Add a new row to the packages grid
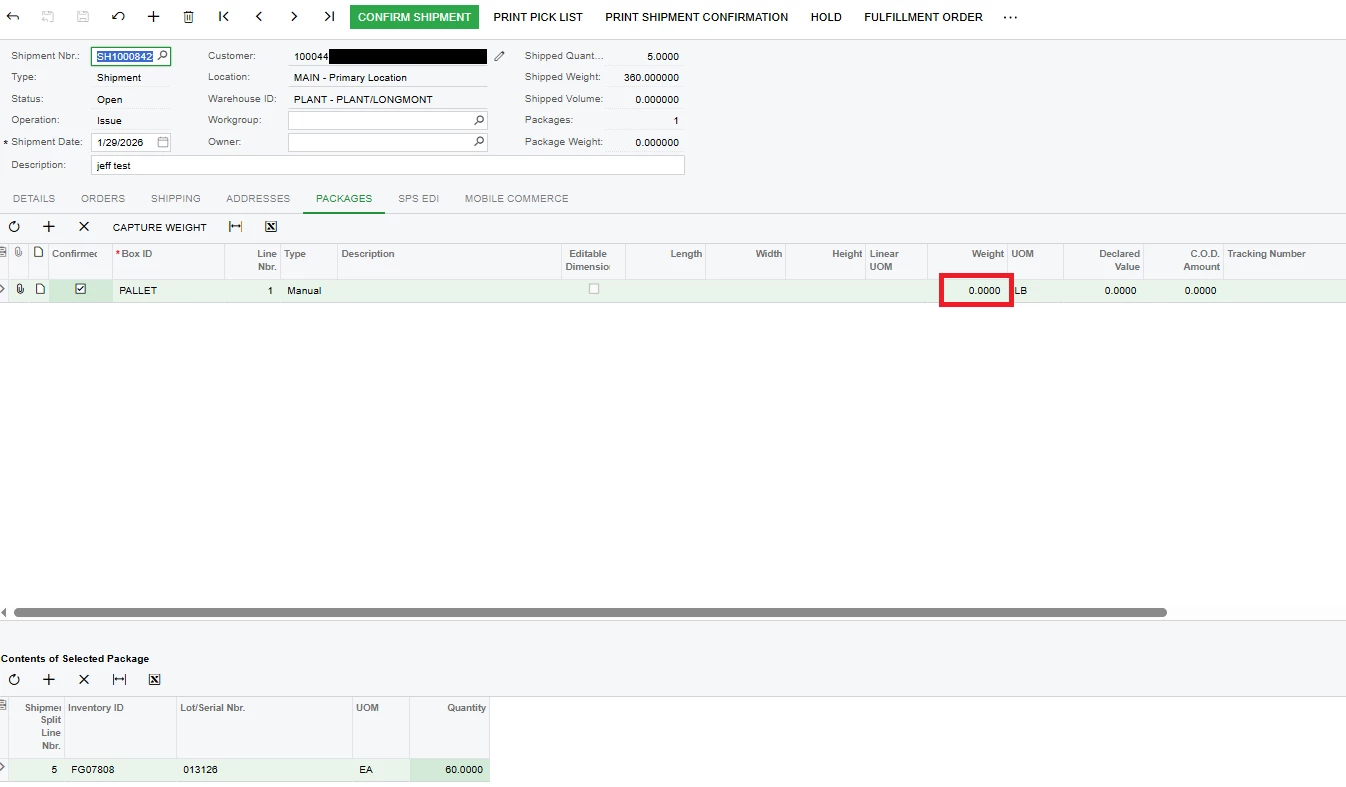 pos(49,227)
